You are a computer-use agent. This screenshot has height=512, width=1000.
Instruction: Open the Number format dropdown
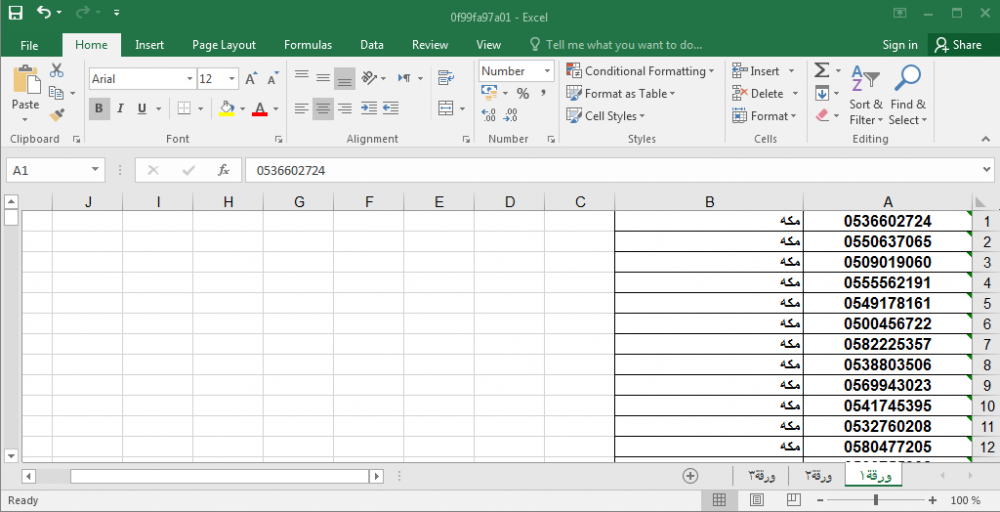pyautogui.click(x=547, y=71)
